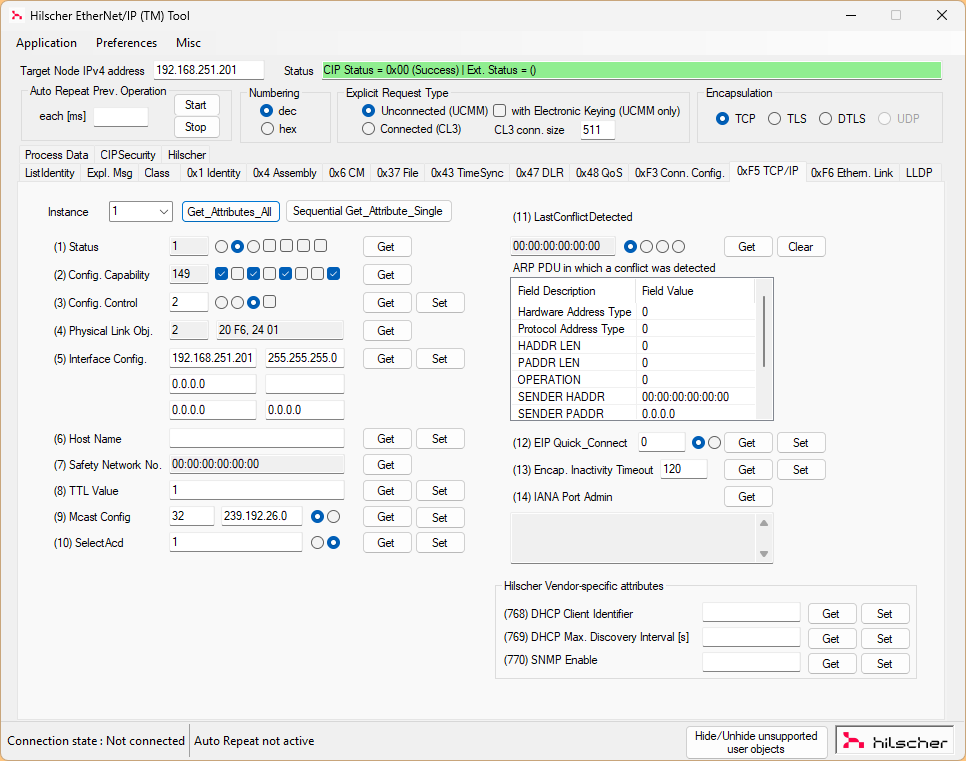
Task: Click the (8) TTL Value field
Action: point(257,490)
